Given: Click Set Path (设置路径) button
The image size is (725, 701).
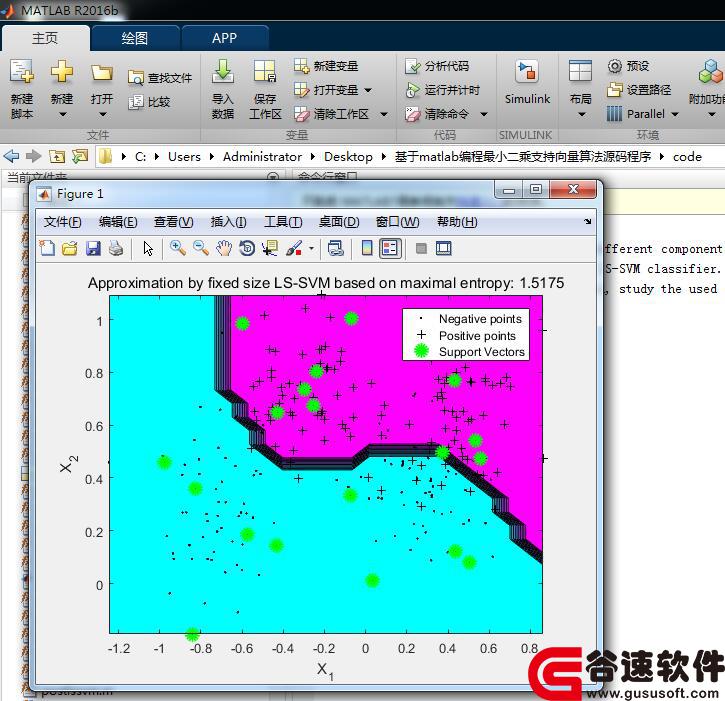Looking at the screenshot, I should coord(639,90).
